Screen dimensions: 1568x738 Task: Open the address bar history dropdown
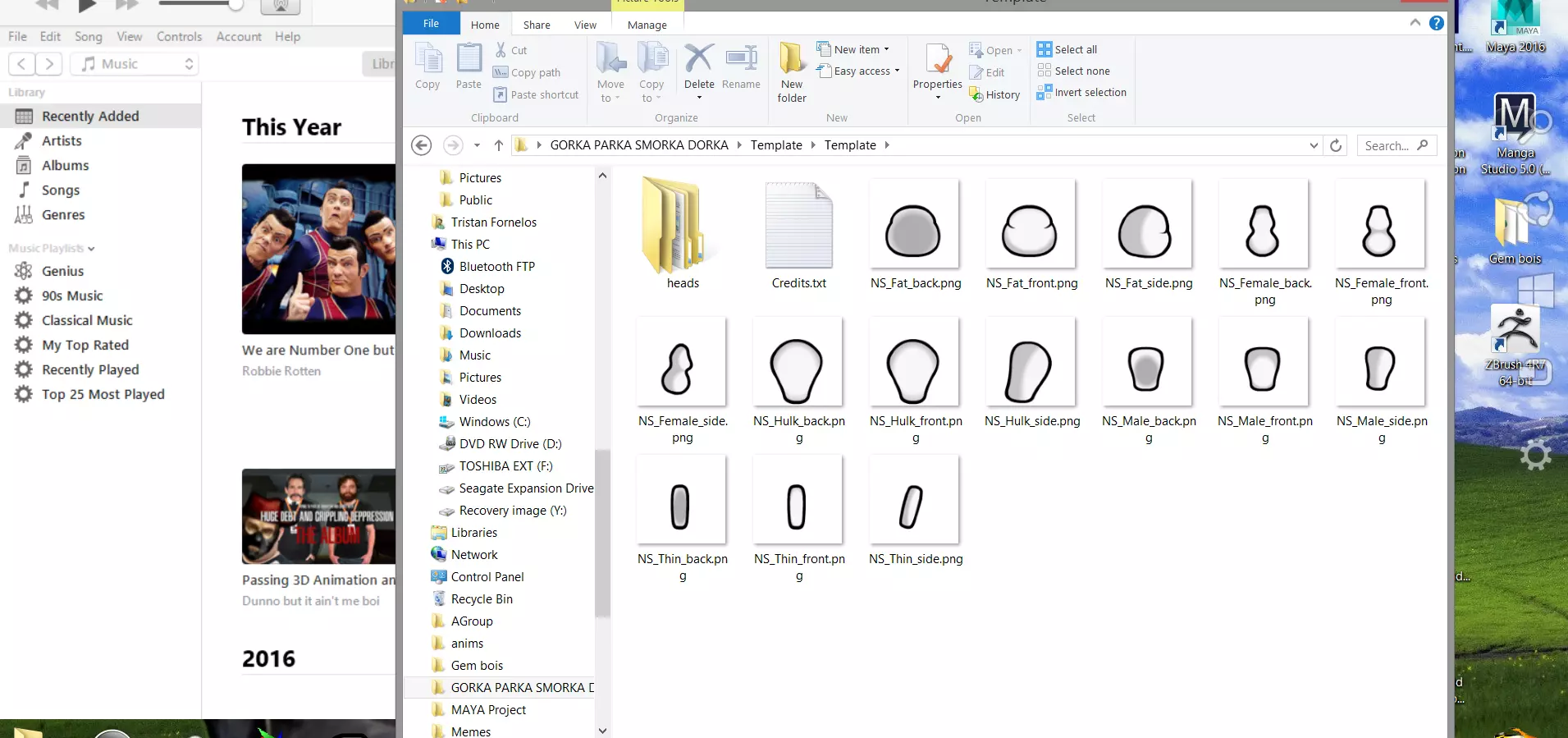(1314, 145)
